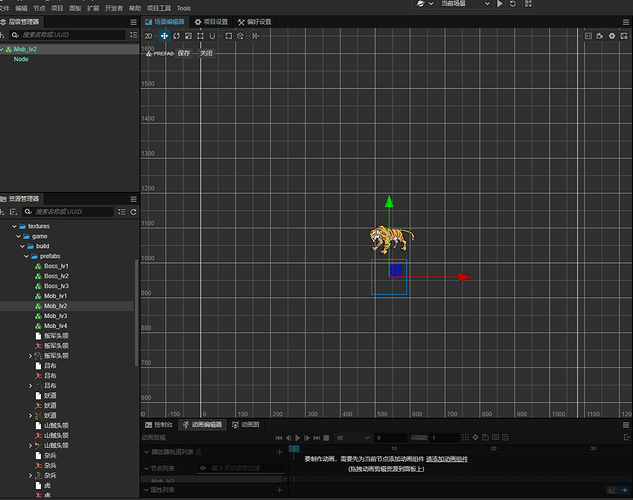Select the Move transform tool
Viewport: 633px width, 500px height.
(164, 36)
